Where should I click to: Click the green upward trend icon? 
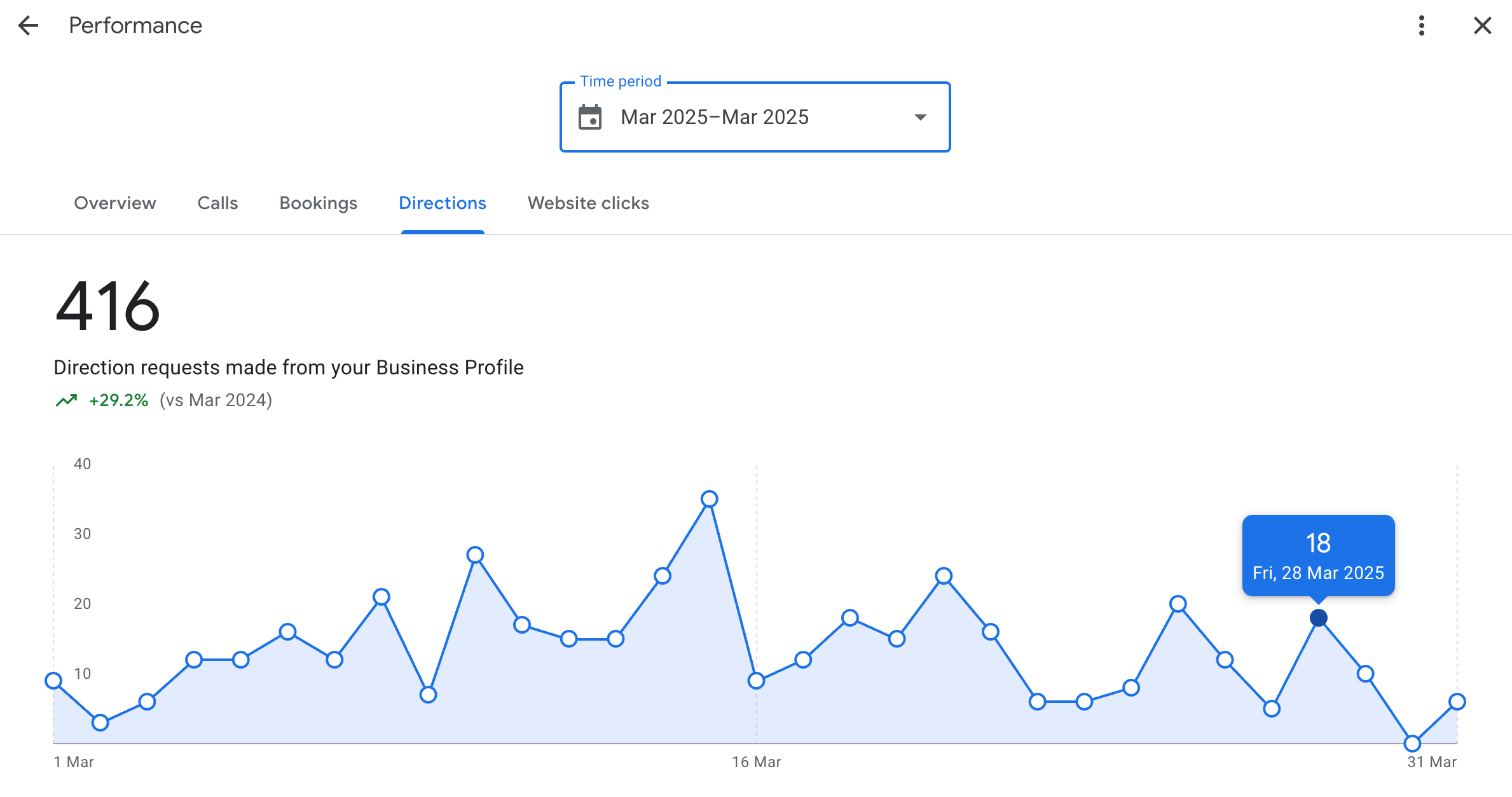66,400
